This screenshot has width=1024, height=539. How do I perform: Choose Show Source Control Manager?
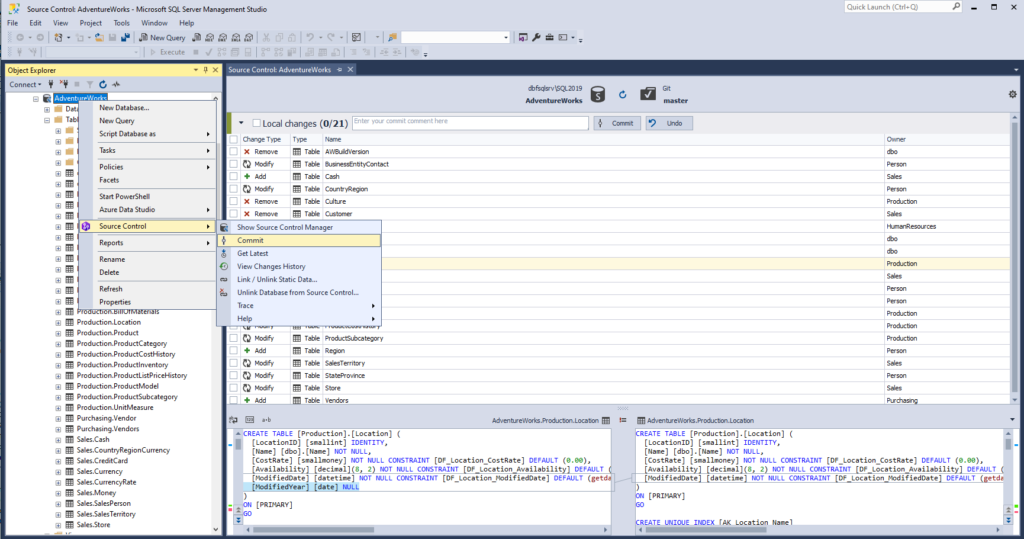click(299, 227)
